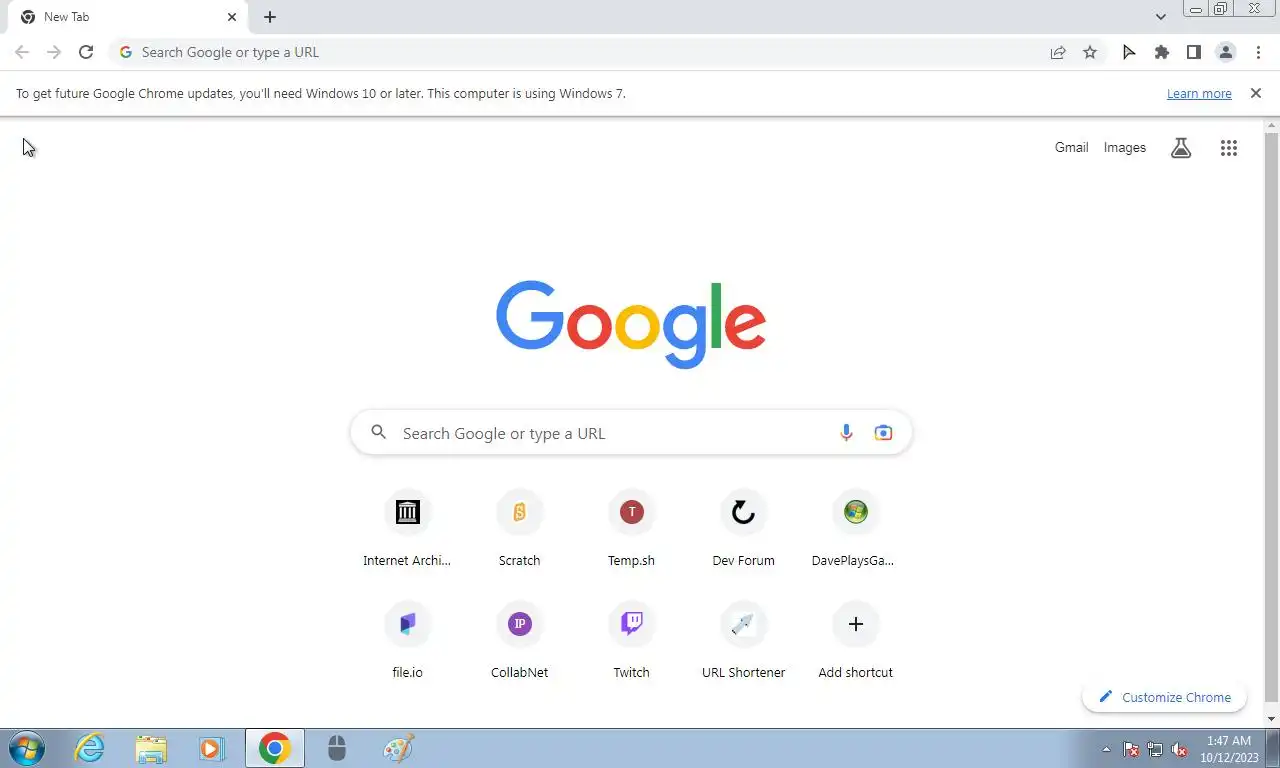Viewport: 1280px width, 768px height.
Task: Open the file.io shortcut
Action: tap(407, 642)
